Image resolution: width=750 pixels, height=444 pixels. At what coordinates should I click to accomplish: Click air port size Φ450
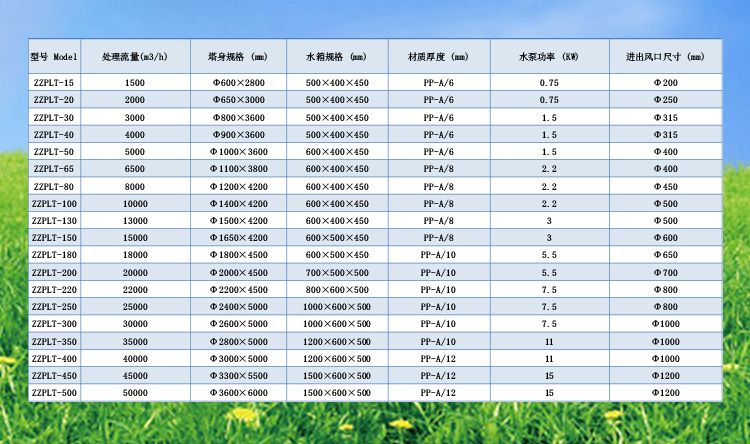click(666, 187)
